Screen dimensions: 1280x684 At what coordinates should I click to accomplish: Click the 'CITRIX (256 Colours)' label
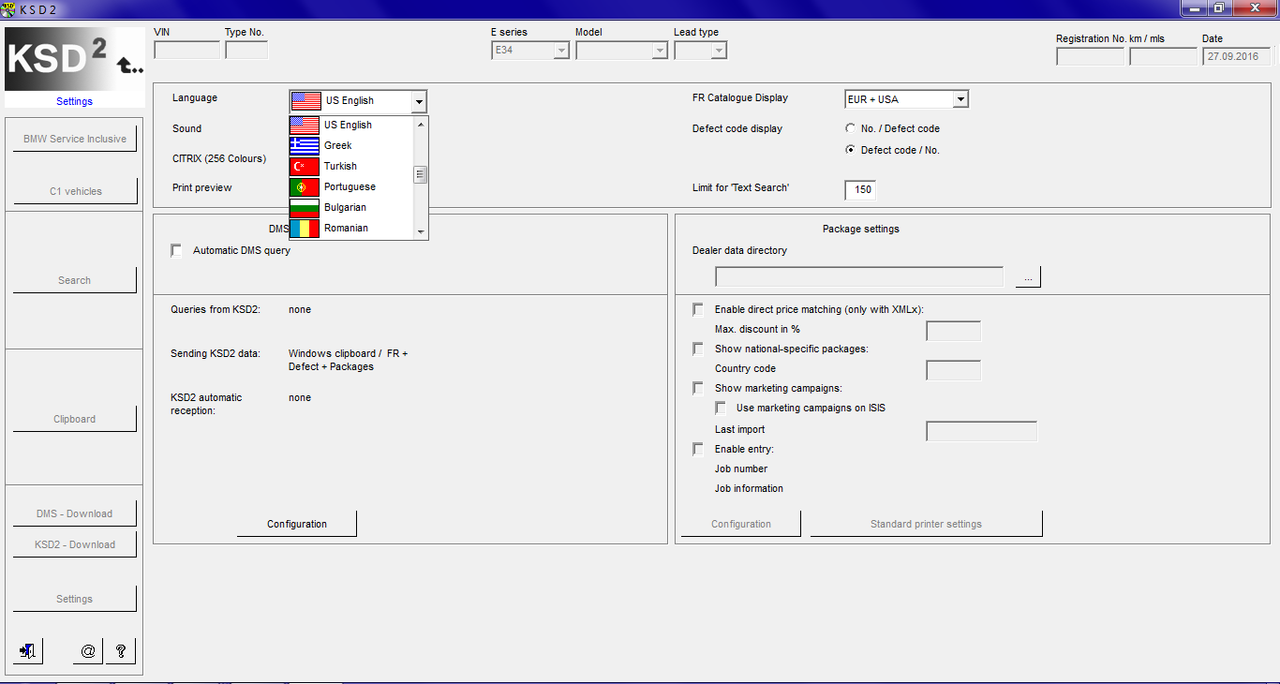(x=219, y=158)
